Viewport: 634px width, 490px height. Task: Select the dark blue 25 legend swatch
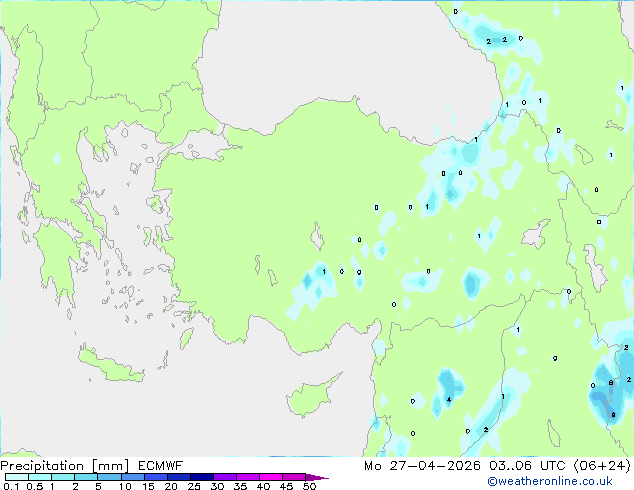click(x=202, y=477)
